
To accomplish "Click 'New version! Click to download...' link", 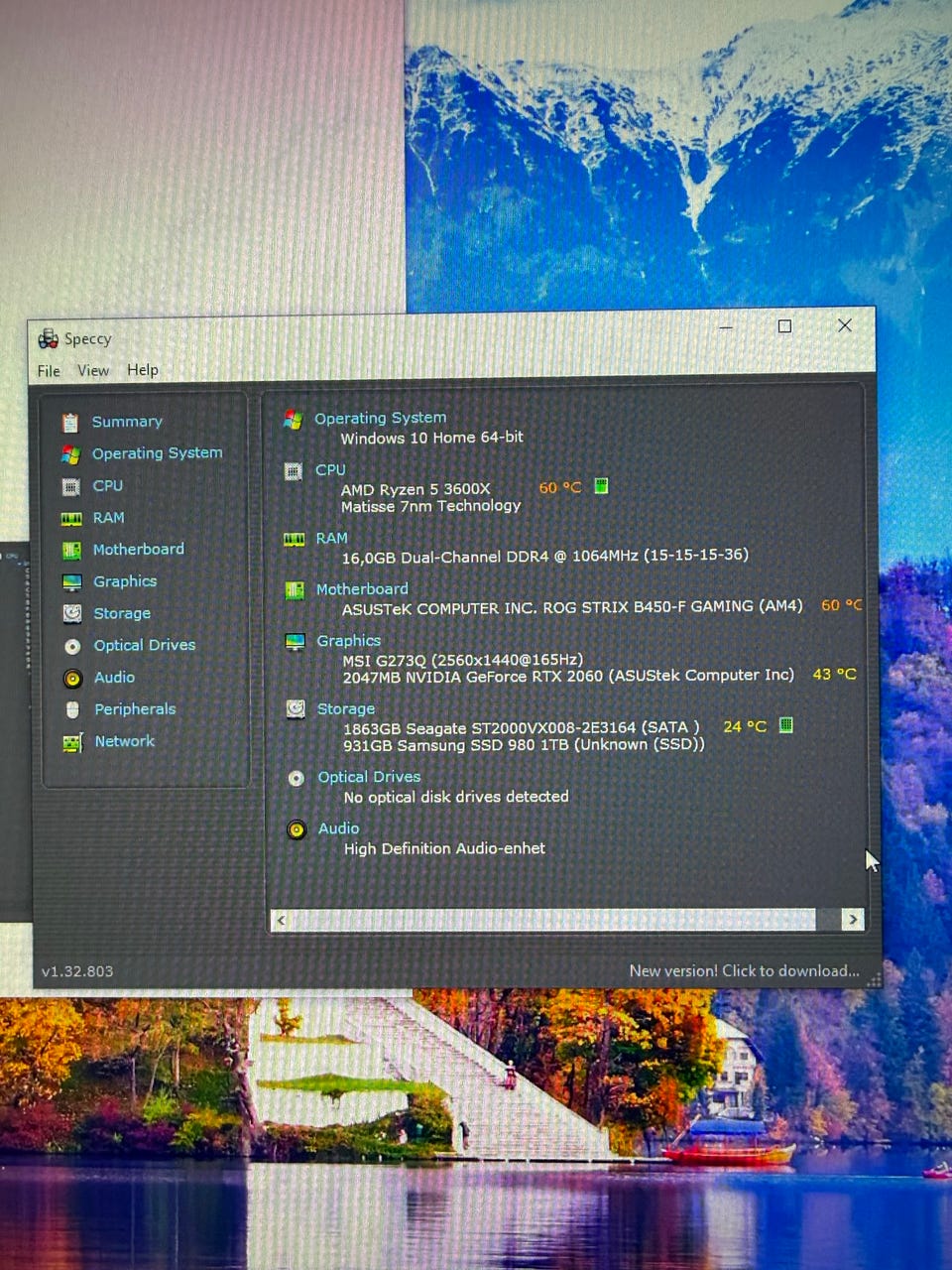I will coord(745,970).
